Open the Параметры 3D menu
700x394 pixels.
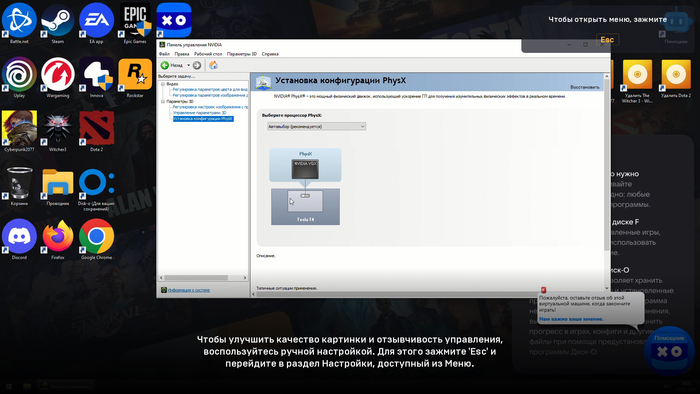[242, 54]
